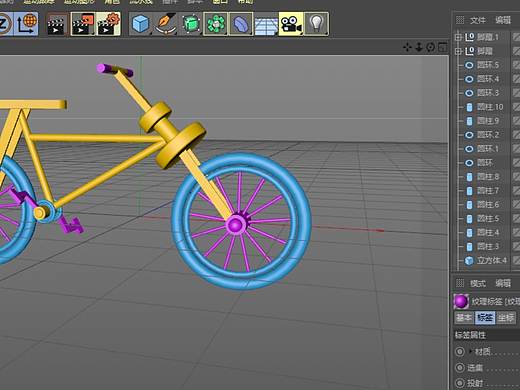Select the 立方体.4 cube icon
The image size is (520, 390).
coord(469,261)
